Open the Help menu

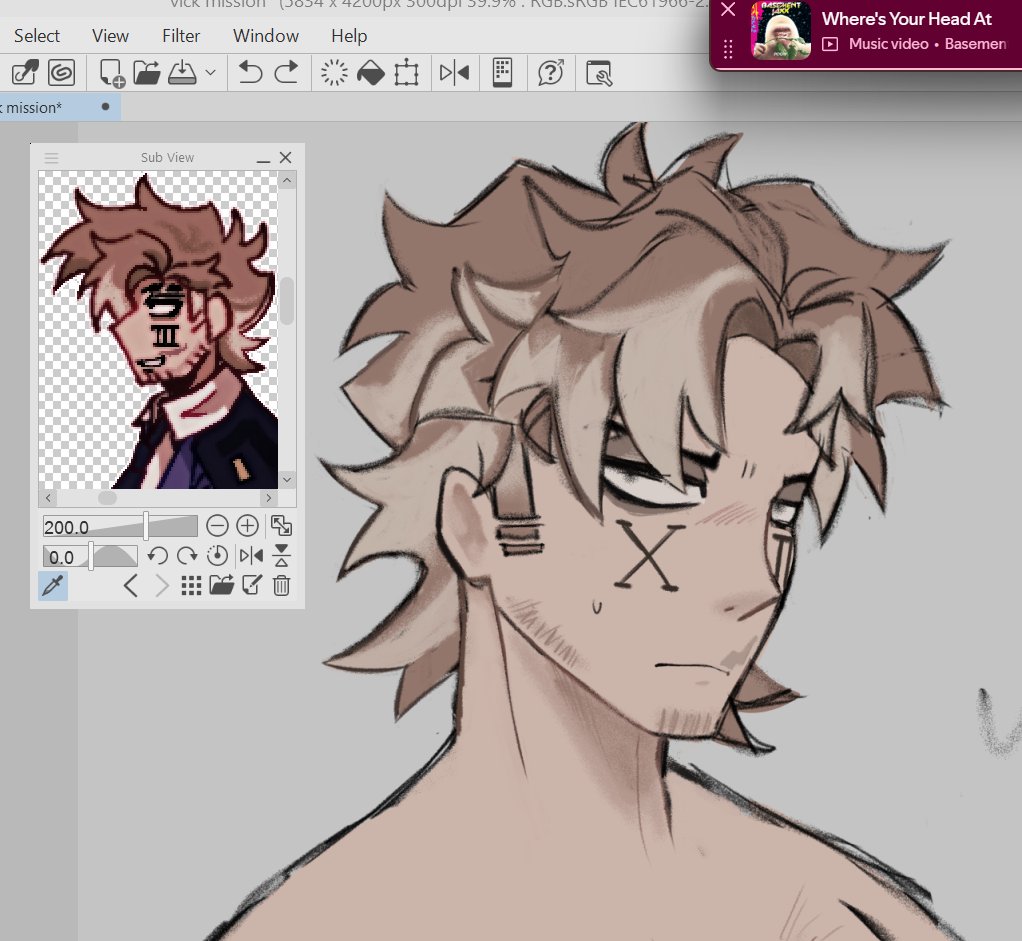349,36
